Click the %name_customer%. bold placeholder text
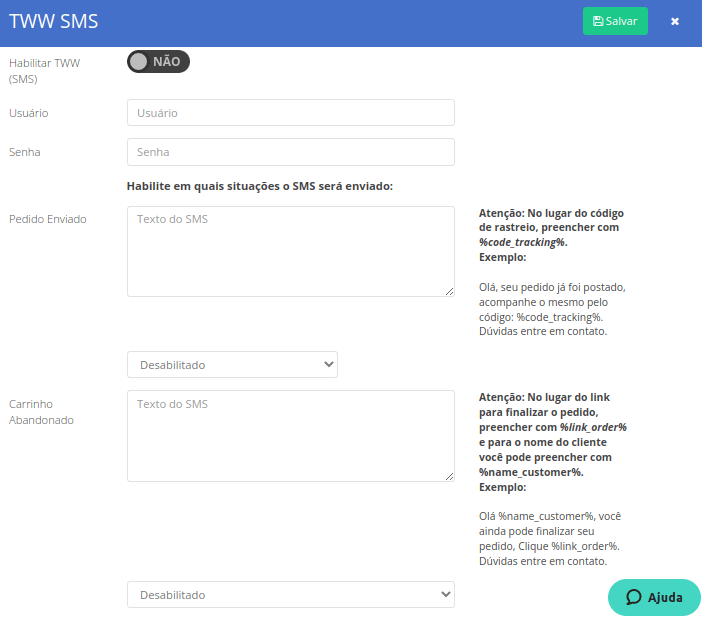The width and height of the screenshot is (702, 624). tap(531, 472)
